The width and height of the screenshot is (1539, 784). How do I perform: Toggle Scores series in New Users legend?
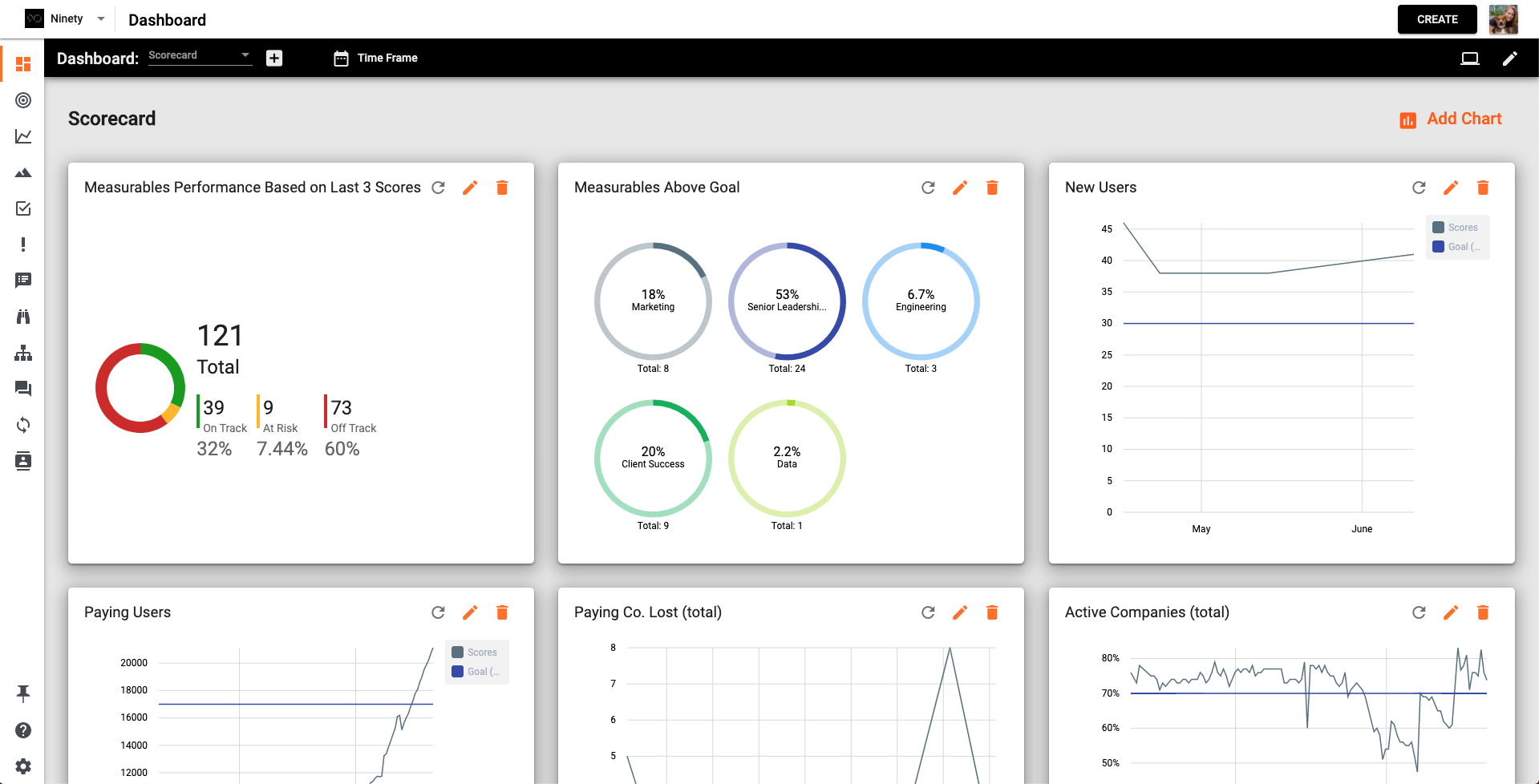click(x=1456, y=228)
